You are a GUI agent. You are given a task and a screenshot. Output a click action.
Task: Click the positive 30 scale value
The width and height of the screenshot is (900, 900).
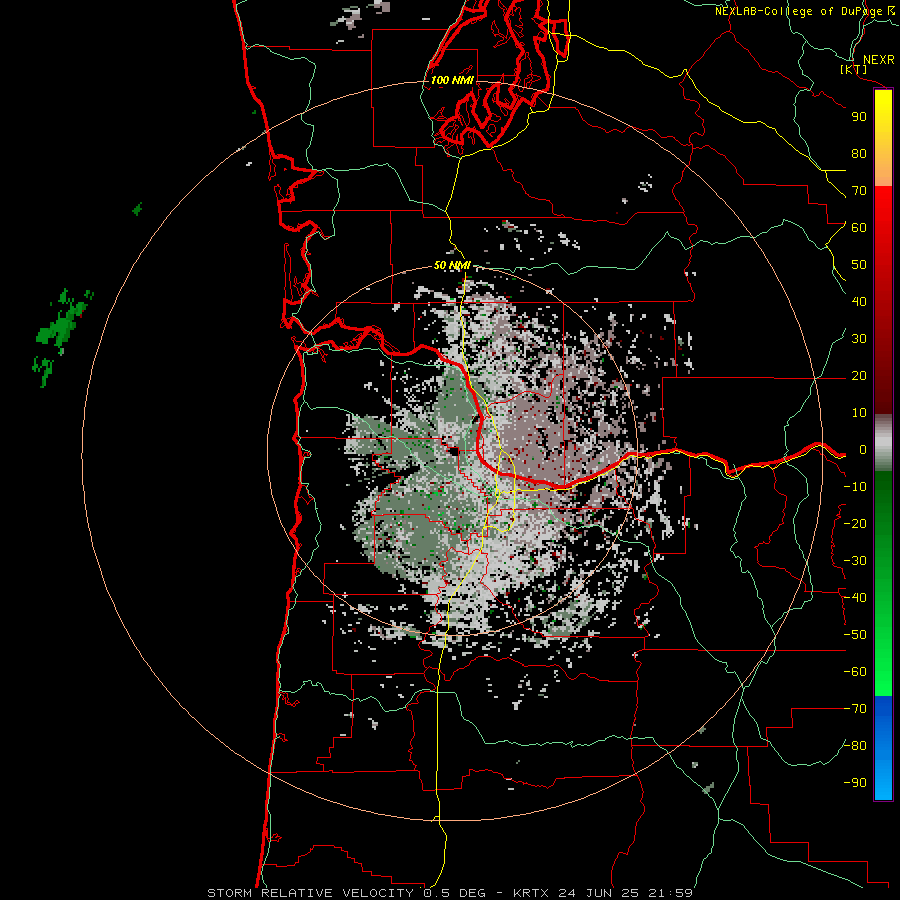tap(859, 339)
